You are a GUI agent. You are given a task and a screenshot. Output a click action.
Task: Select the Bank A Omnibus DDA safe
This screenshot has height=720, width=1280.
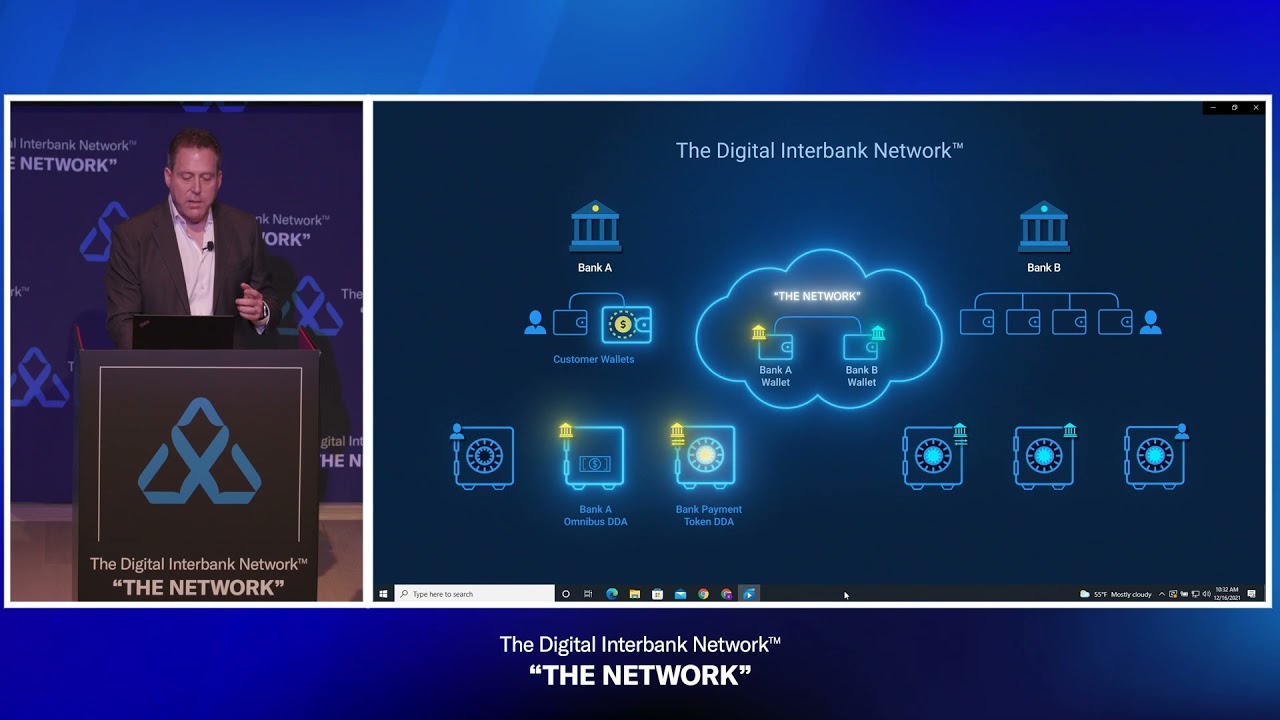point(592,456)
